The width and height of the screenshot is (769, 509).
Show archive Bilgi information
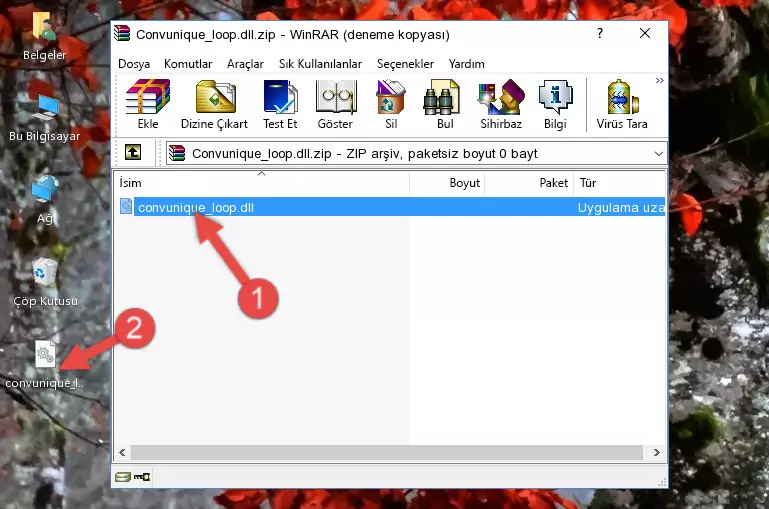click(555, 104)
